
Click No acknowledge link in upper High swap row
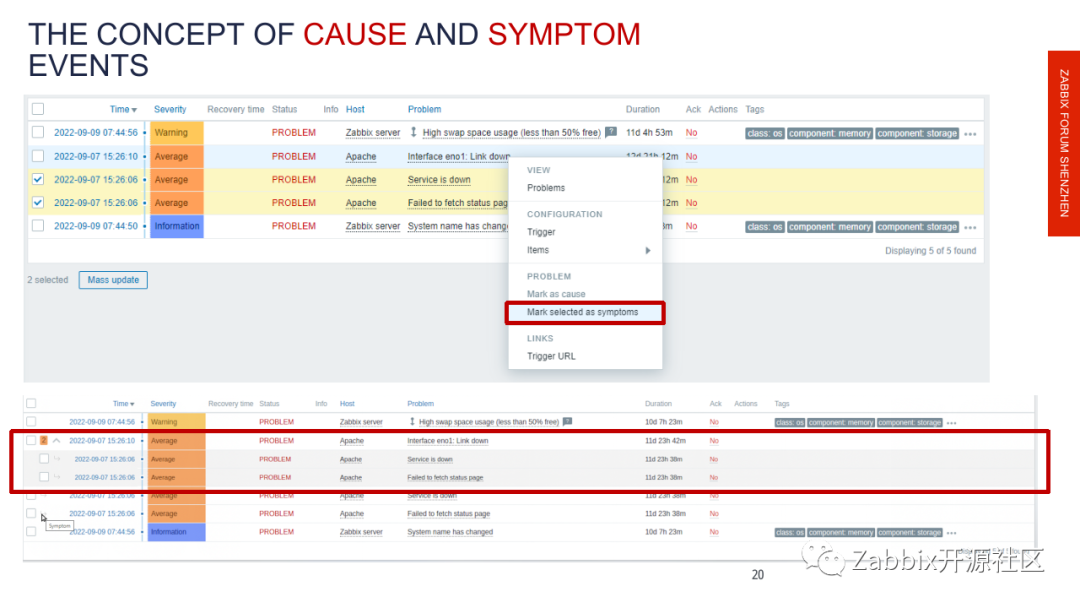coord(692,132)
